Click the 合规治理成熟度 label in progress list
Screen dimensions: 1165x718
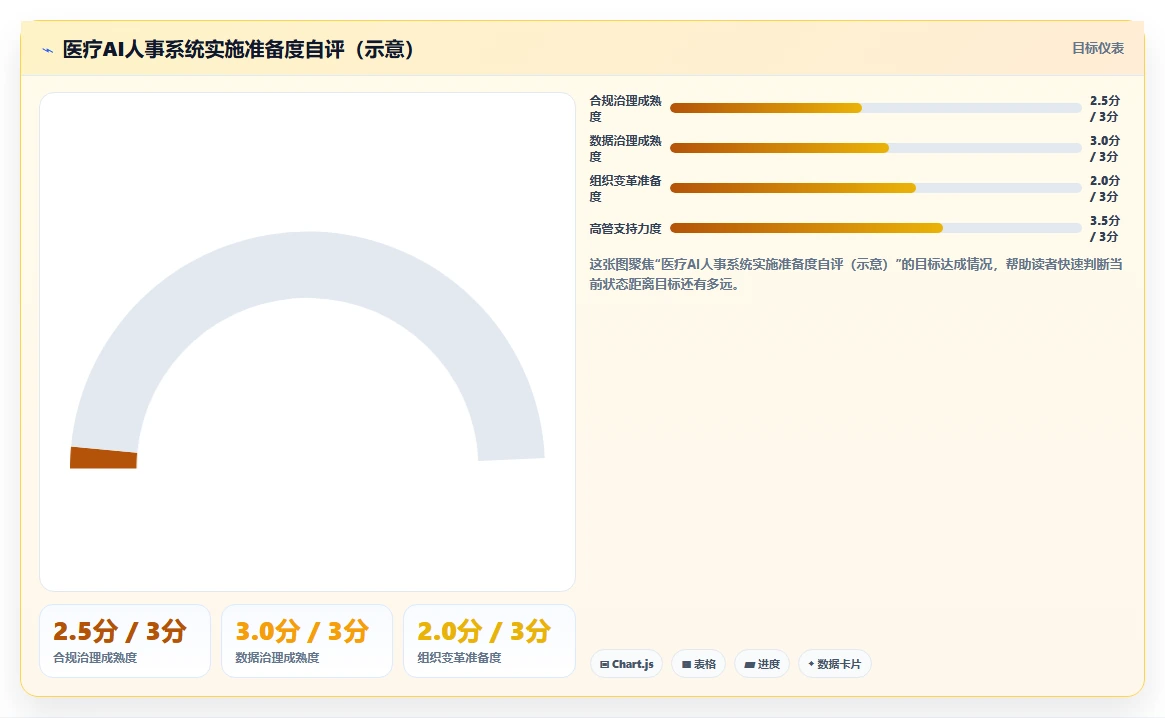625,109
